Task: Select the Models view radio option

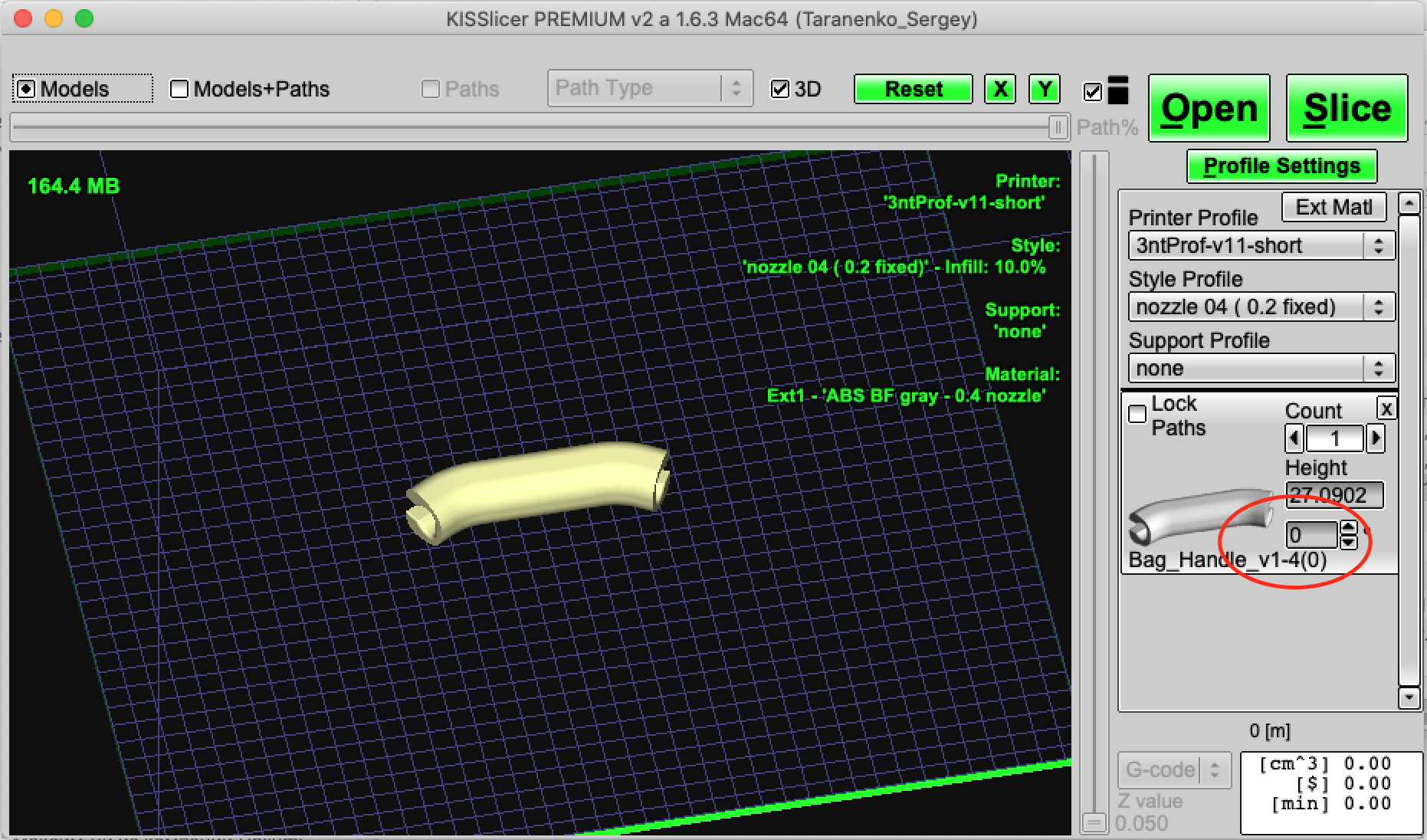Action: (26, 90)
